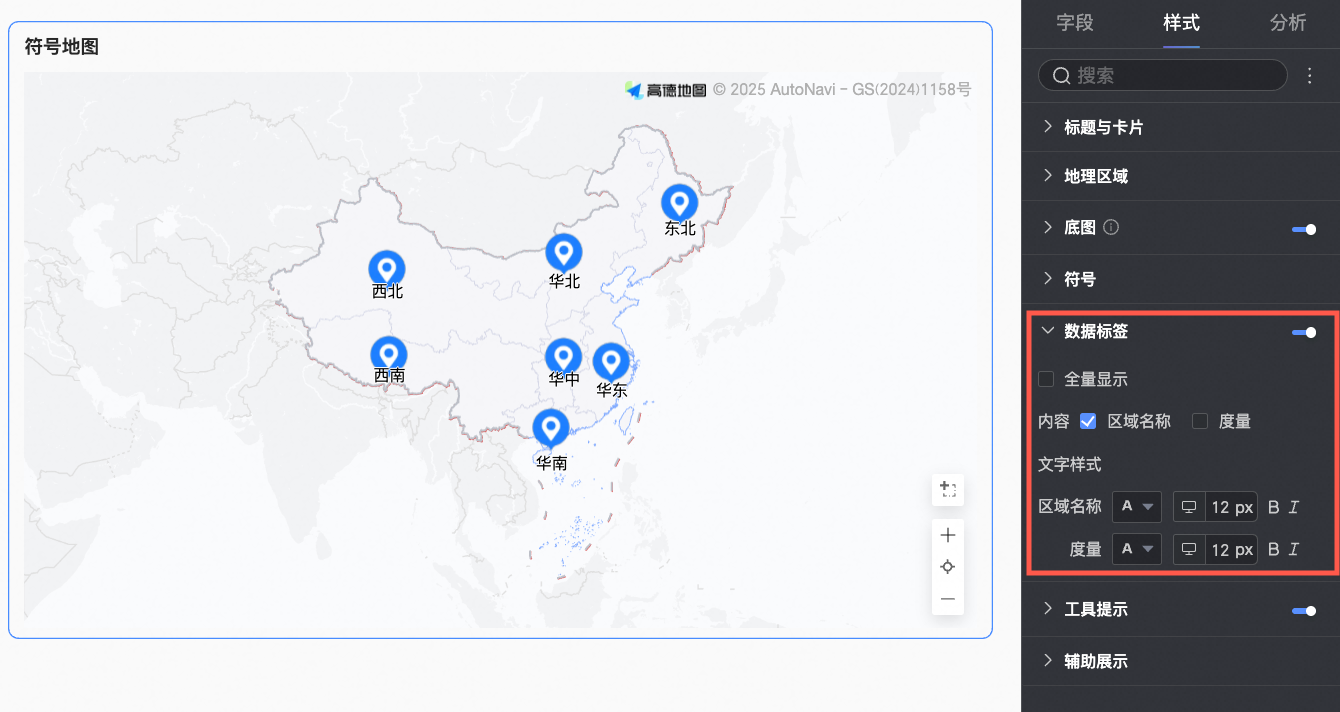
Task: Click the device icon in 度量 font size
Action: click(x=1189, y=549)
